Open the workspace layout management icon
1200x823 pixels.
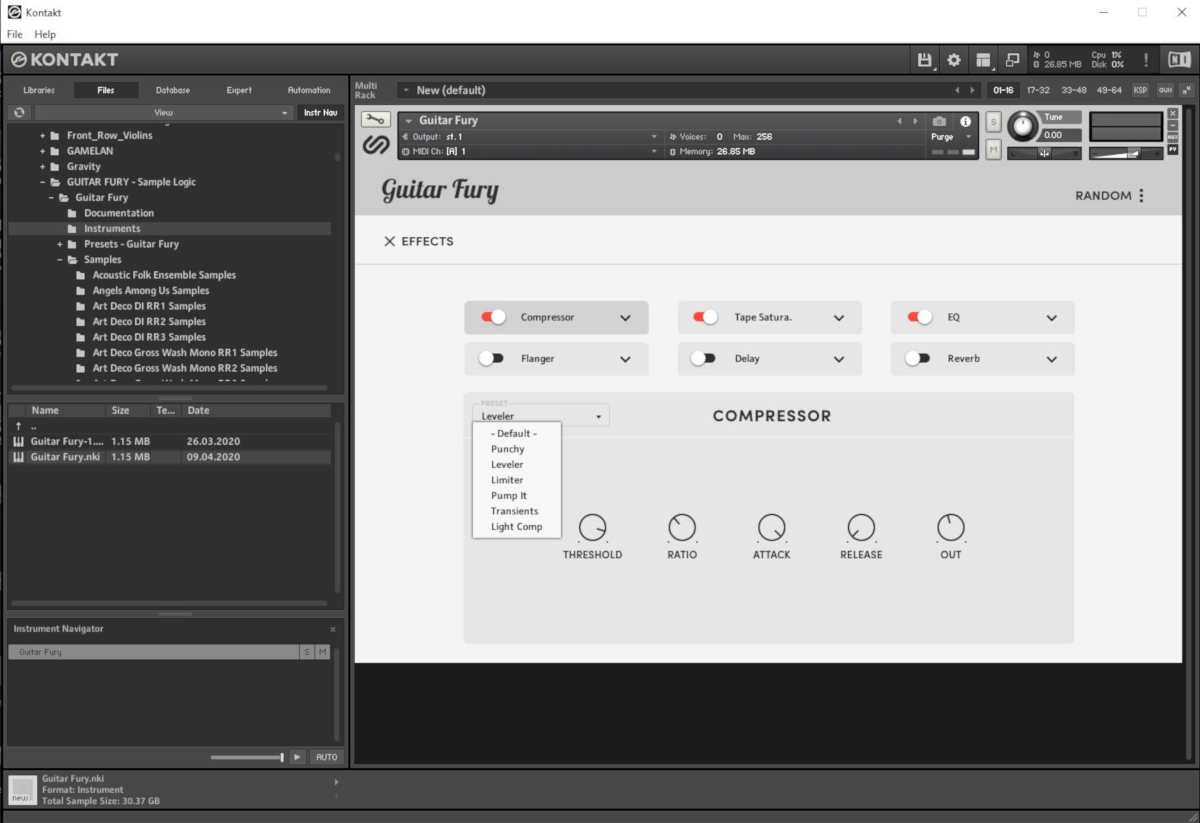tap(983, 60)
